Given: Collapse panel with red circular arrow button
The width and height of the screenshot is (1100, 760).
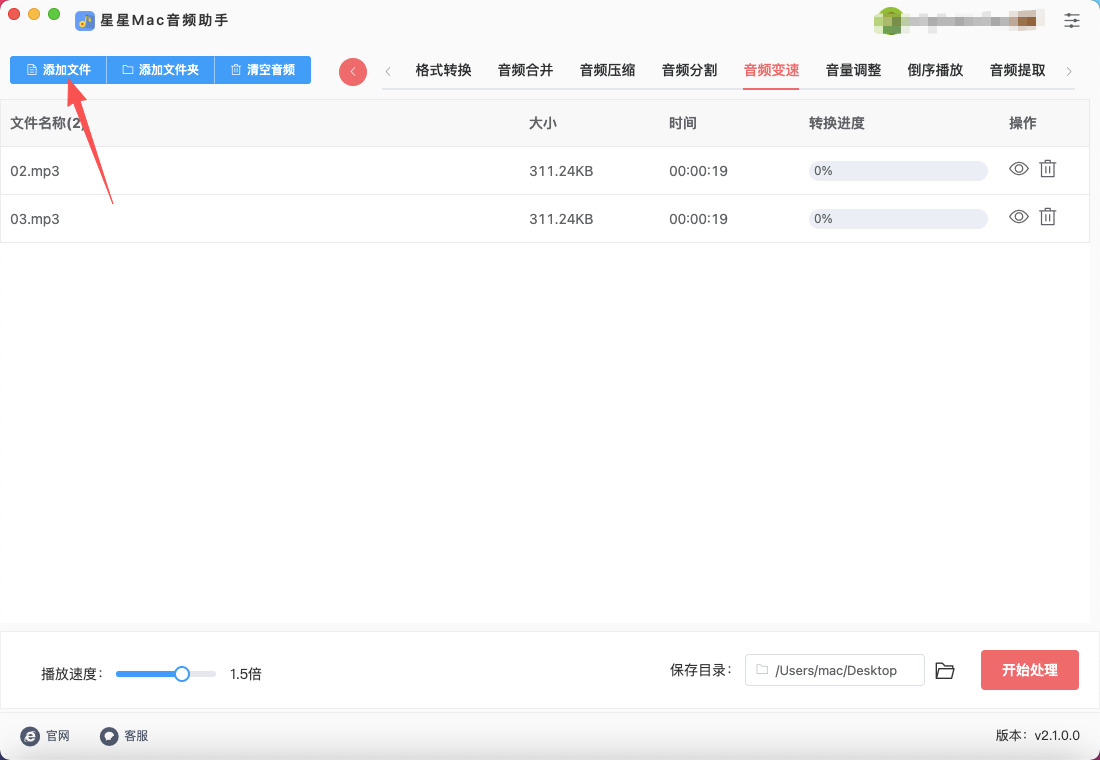Looking at the screenshot, I should pos(353,71).
